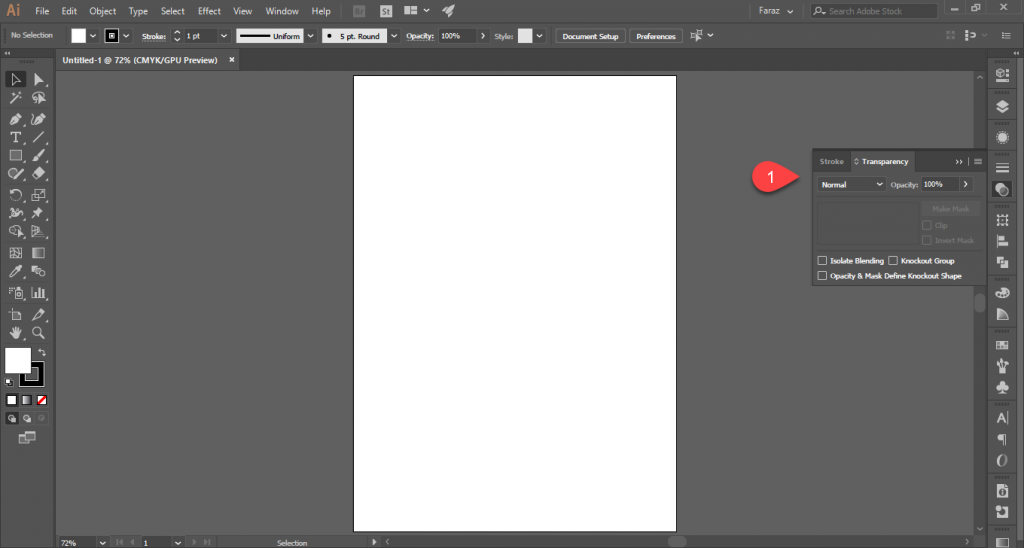Select the Scale tool
Viewport: 1024px width, 548px height.
tap(39, 195)
